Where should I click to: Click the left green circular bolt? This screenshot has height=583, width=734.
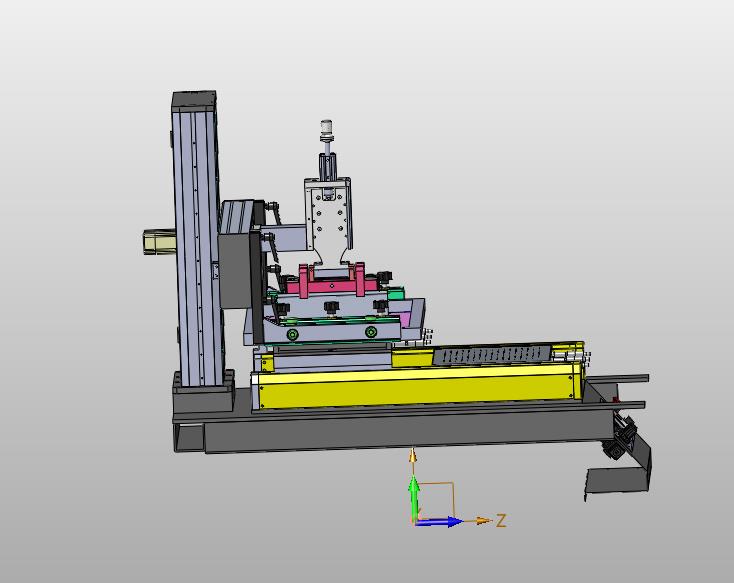click(x=293, y=334)
